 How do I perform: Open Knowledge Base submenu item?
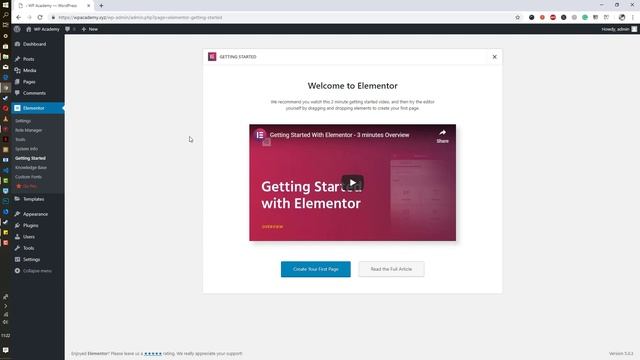[31, 168]
